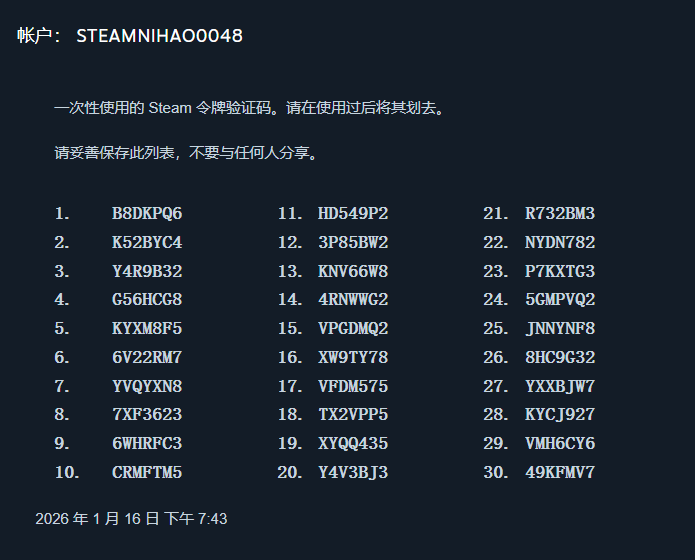695x560 pixels.
Task: Click the code P7KXTG3
Action: [x=560, y=272]
